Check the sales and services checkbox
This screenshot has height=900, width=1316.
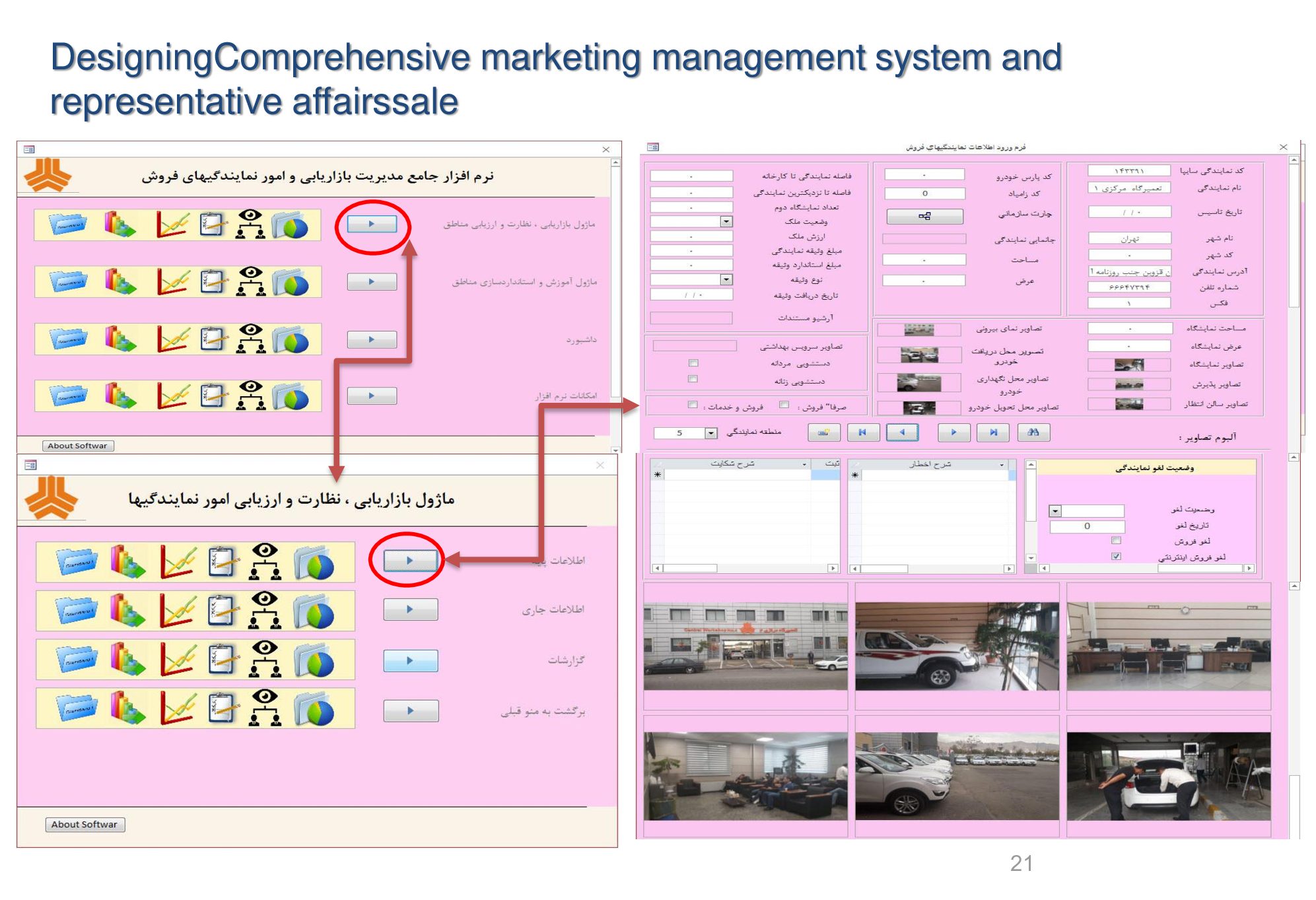pyautogui.click(x=692, y=405)
